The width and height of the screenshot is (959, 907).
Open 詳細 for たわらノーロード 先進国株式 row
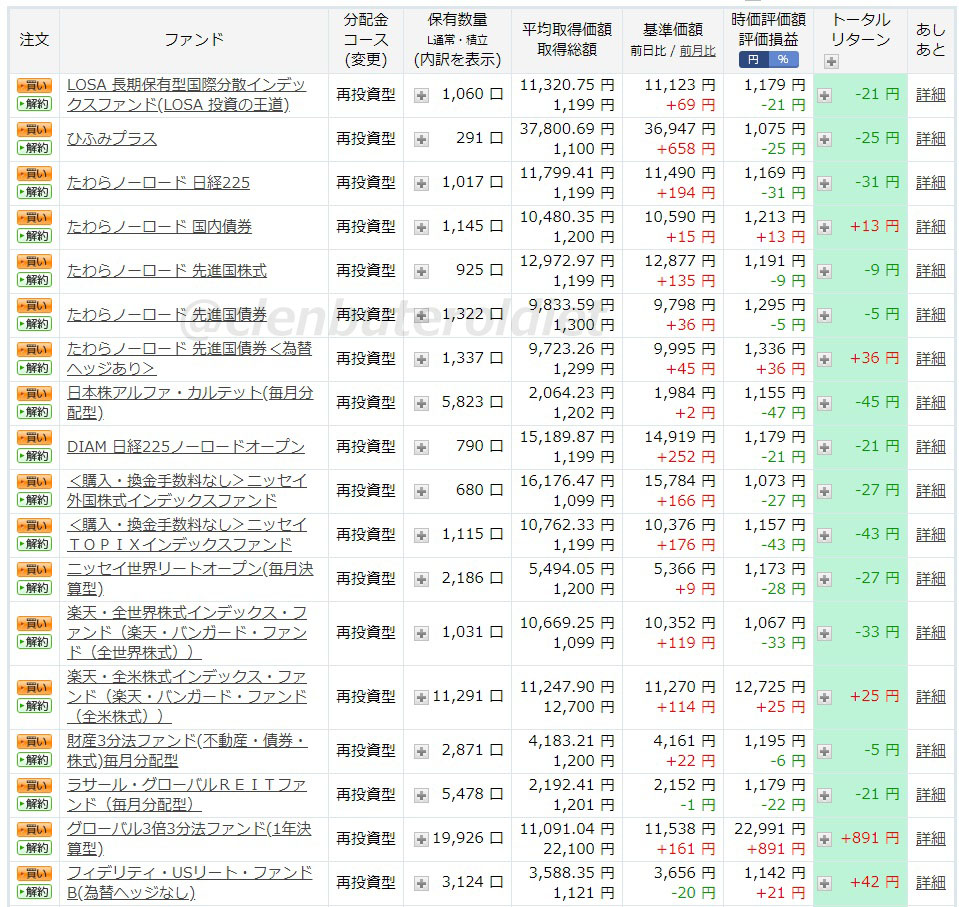[x=930, y=271]
